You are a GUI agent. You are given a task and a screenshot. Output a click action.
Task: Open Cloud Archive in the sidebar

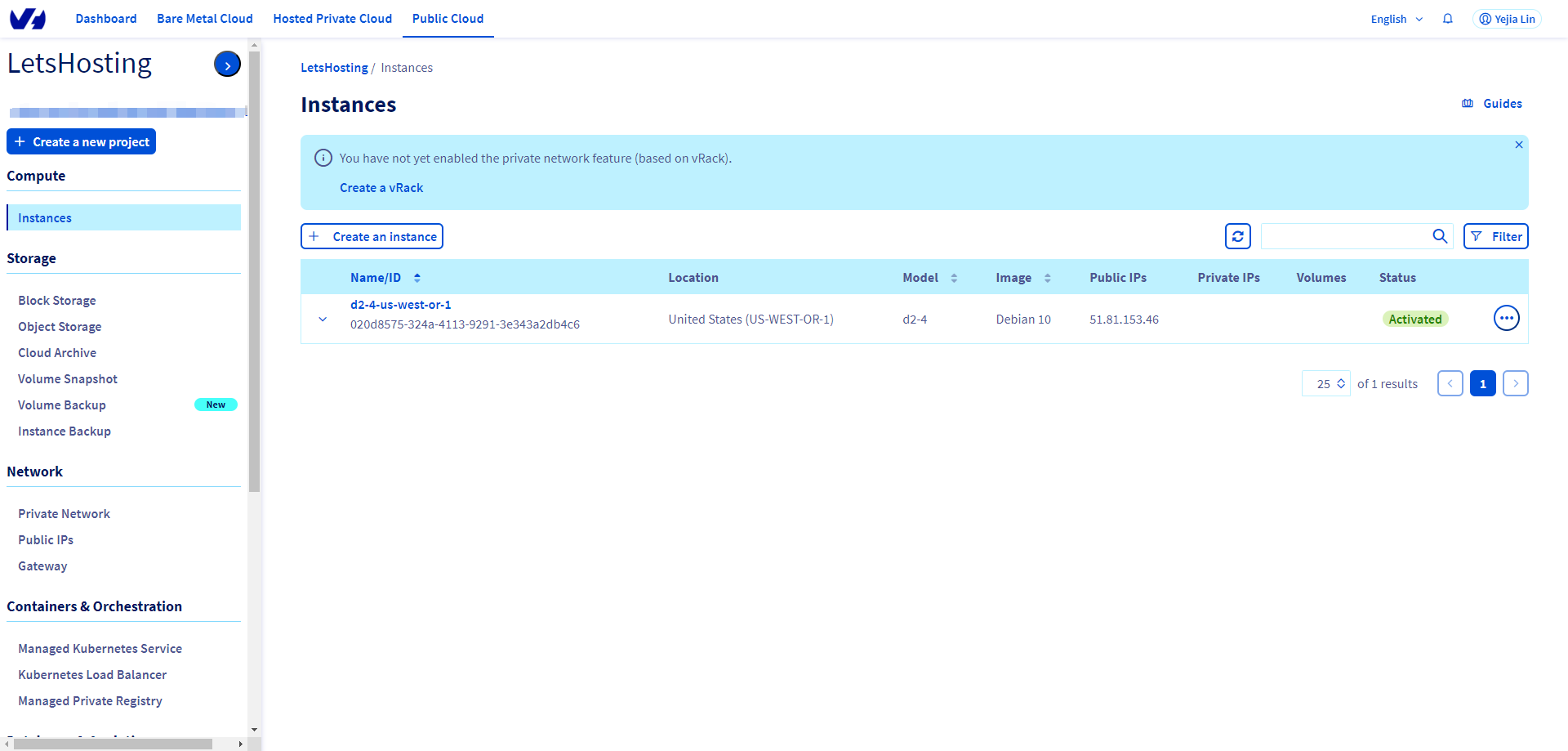[x=57, y=353]
